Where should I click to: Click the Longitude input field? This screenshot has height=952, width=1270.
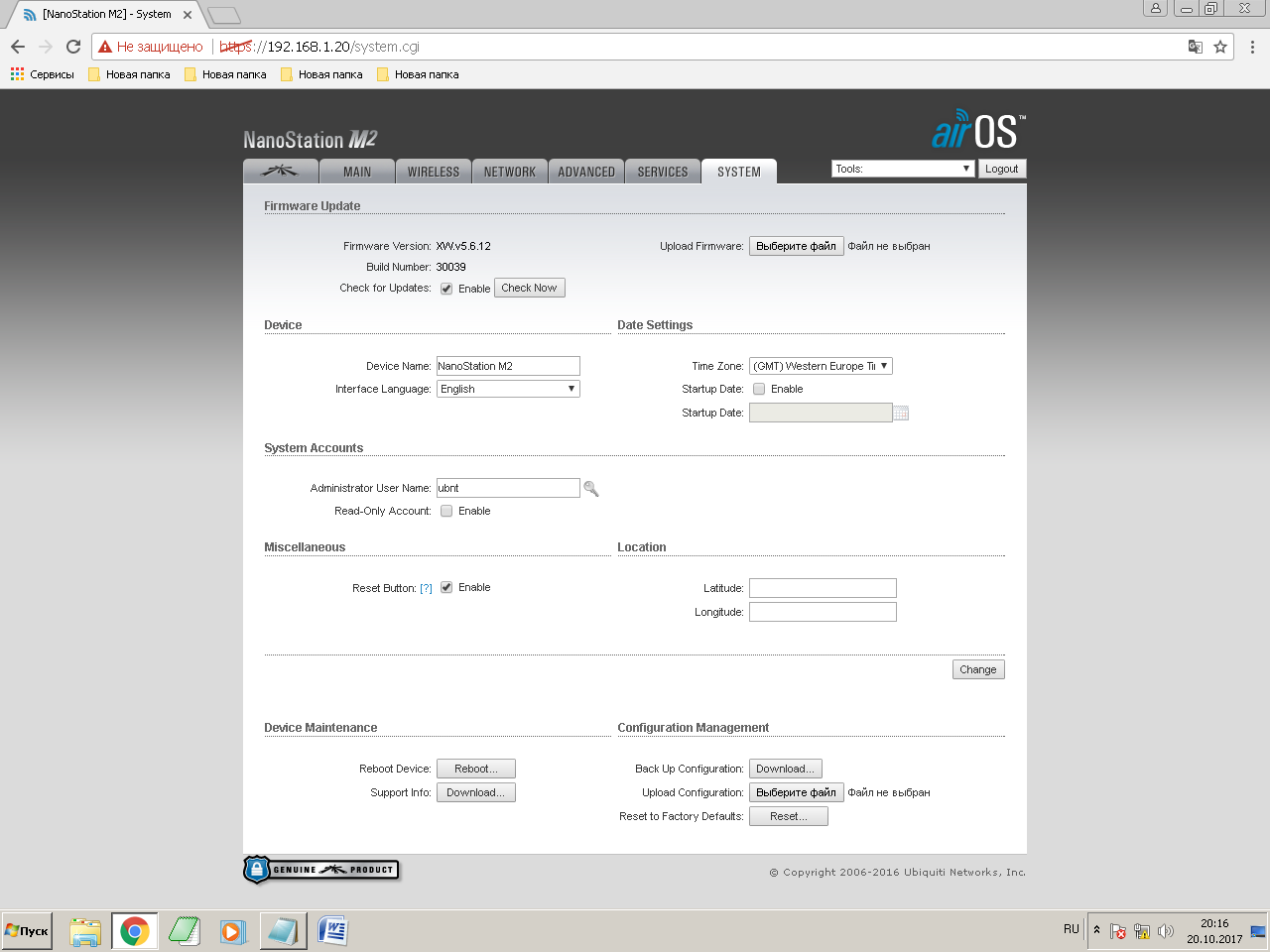[823, 612]
